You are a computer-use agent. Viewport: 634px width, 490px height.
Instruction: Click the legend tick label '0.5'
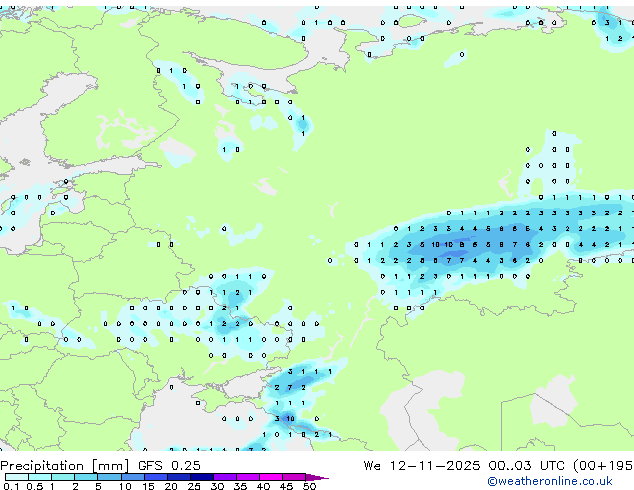34,486
